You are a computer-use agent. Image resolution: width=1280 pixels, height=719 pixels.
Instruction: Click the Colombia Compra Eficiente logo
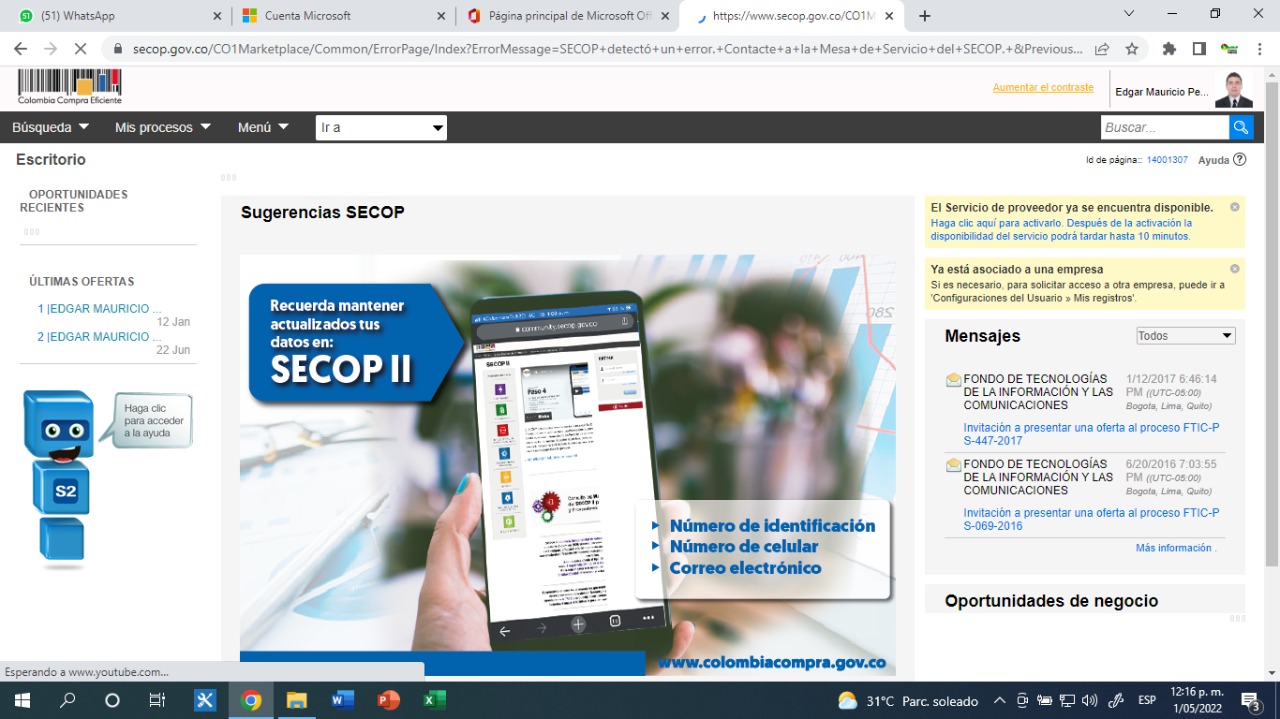[x=70, y=88]
